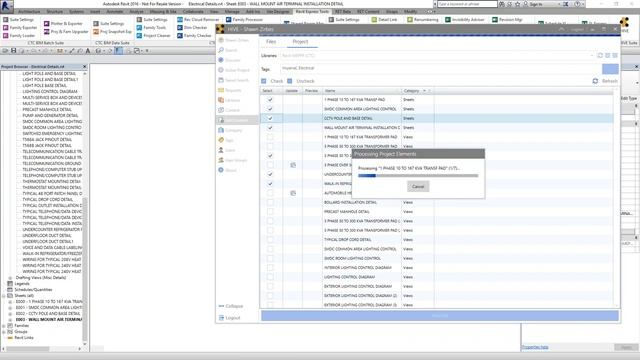
Task: Expand the Families node in Project Browser
Action: pyautogui.click(x=4, y=326)
